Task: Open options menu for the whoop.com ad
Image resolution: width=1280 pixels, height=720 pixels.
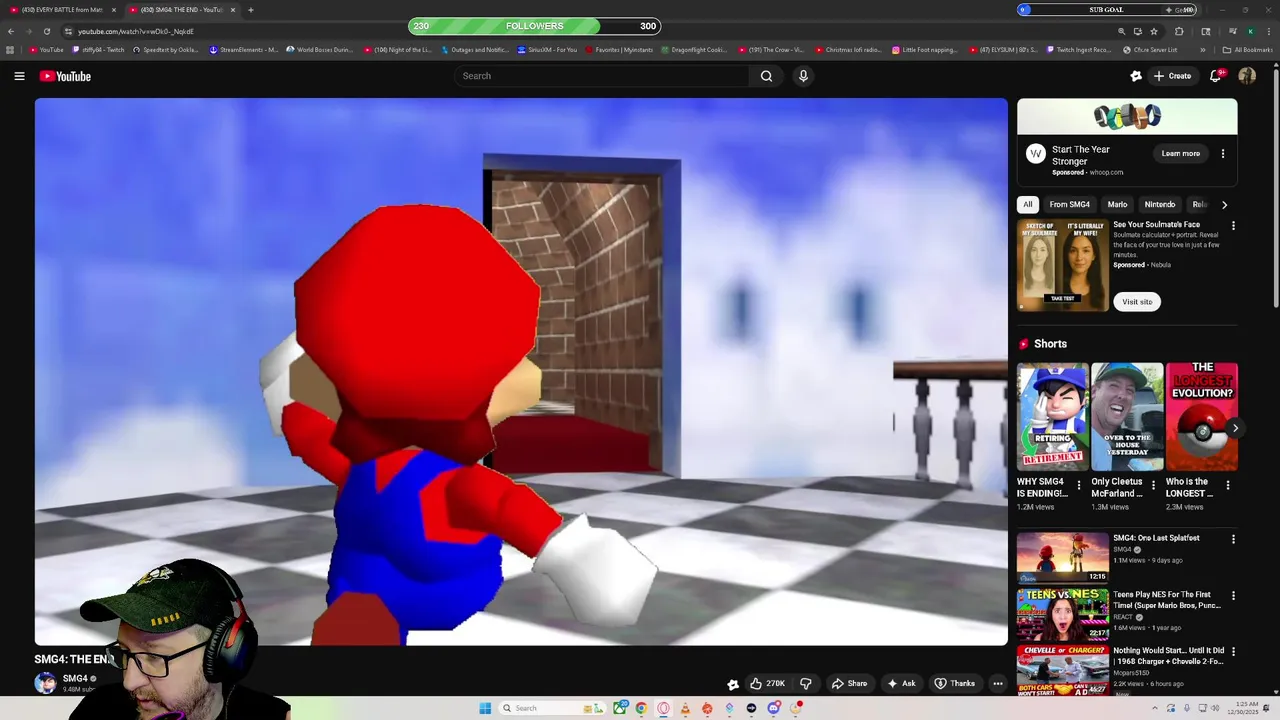Action: 1222,153
